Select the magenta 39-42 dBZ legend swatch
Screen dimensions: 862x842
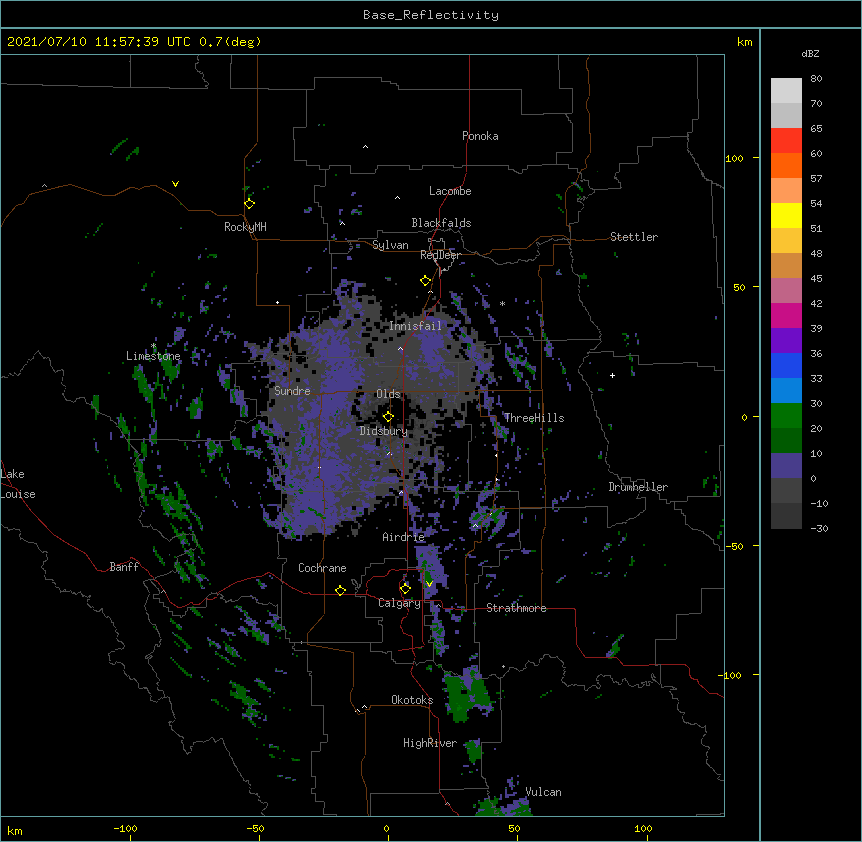click(786, 315)
